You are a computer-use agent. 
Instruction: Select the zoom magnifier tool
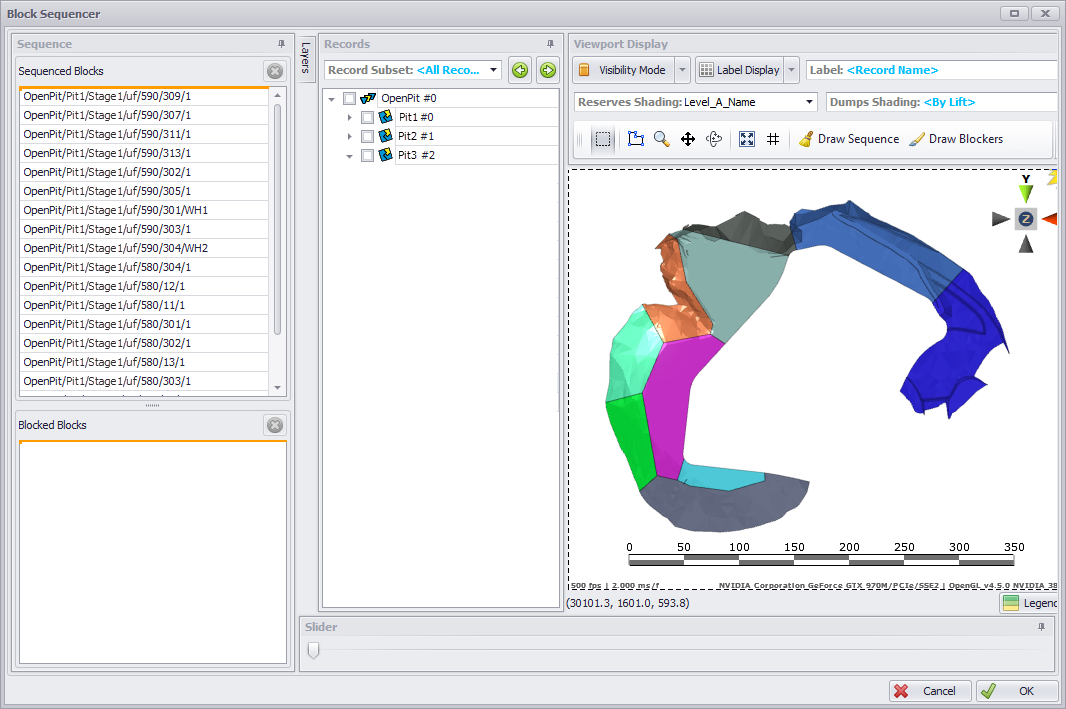[661, 139]
